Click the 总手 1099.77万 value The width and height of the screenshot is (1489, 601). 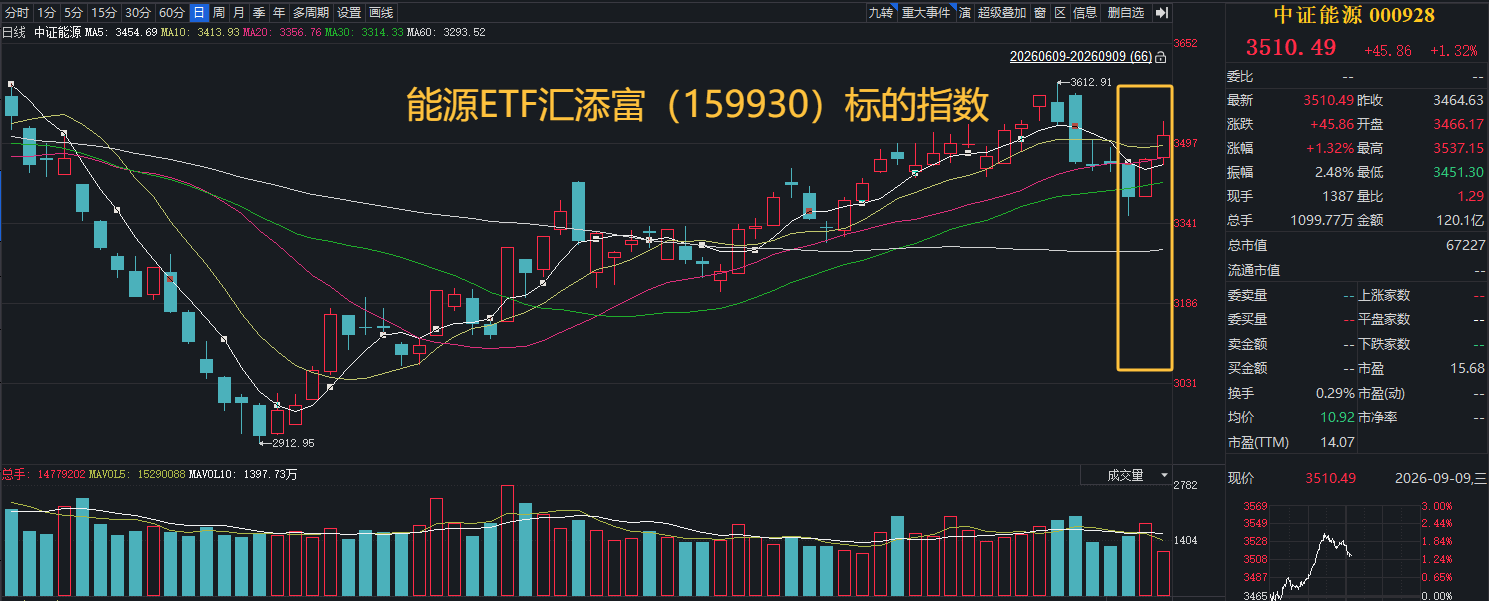click(x=1321, y=220)
